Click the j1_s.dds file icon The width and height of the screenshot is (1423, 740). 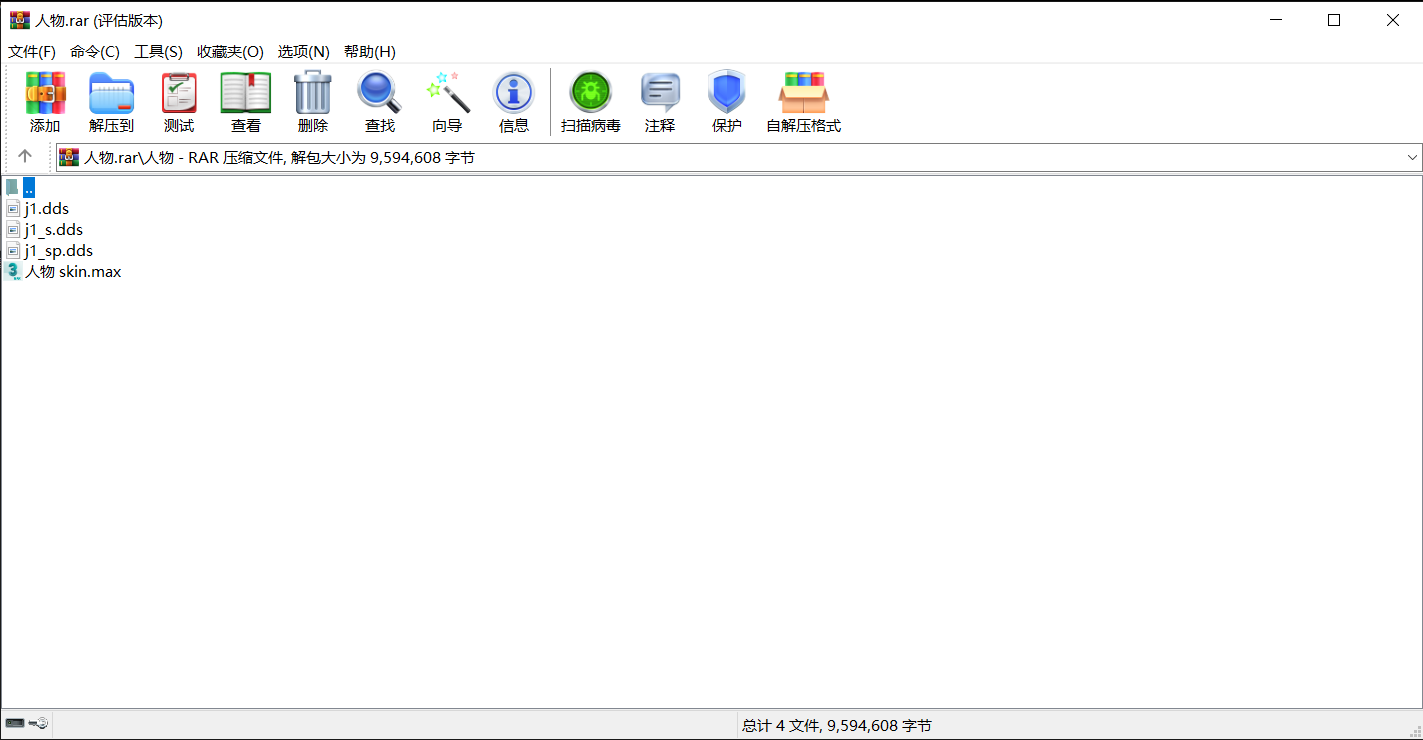point(13,229)
